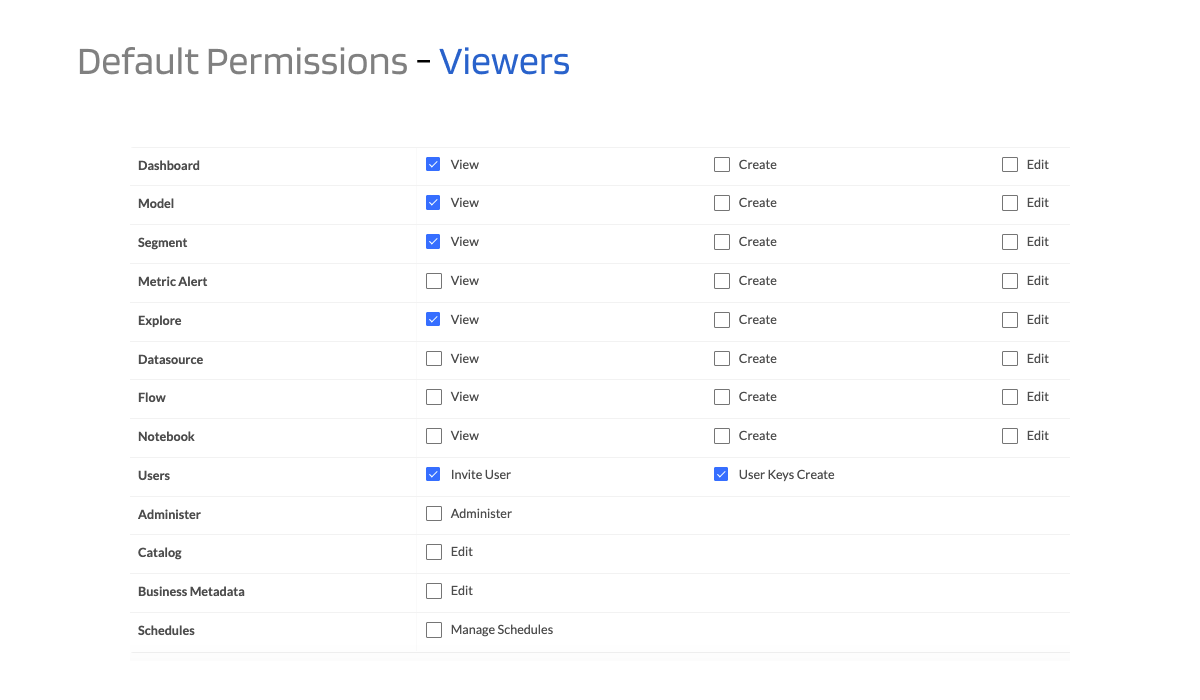Disable the User Keys Create permission
Viewport: 1200px width, 700px height.
(721, 474)
